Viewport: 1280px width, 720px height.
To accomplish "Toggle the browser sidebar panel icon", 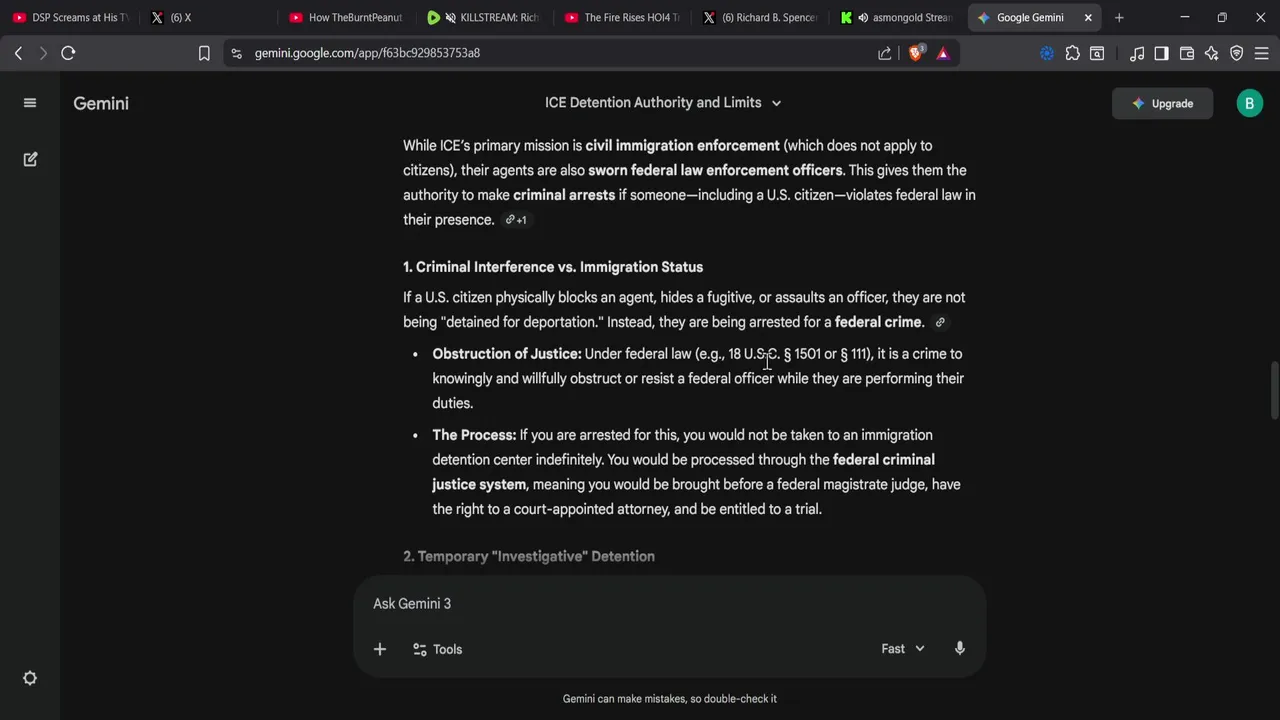I will 1161,53.
